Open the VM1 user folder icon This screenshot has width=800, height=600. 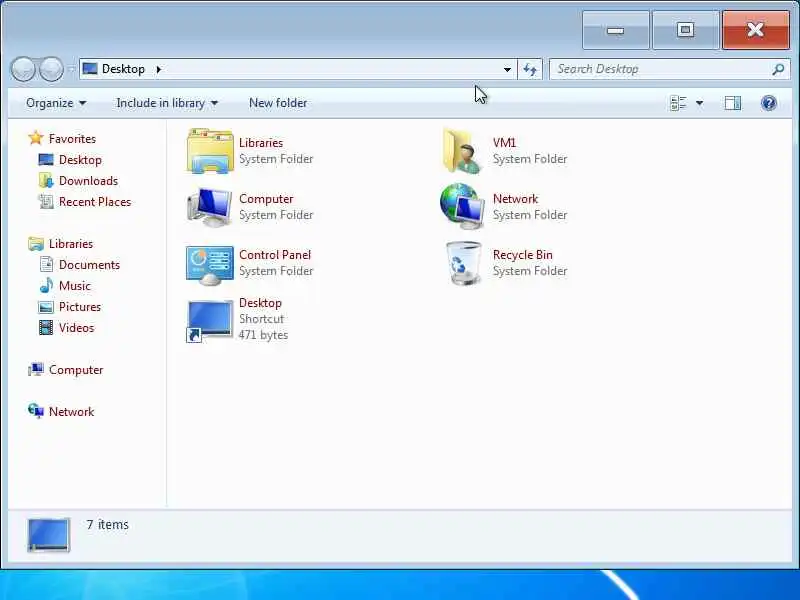(x=462, y=151)
